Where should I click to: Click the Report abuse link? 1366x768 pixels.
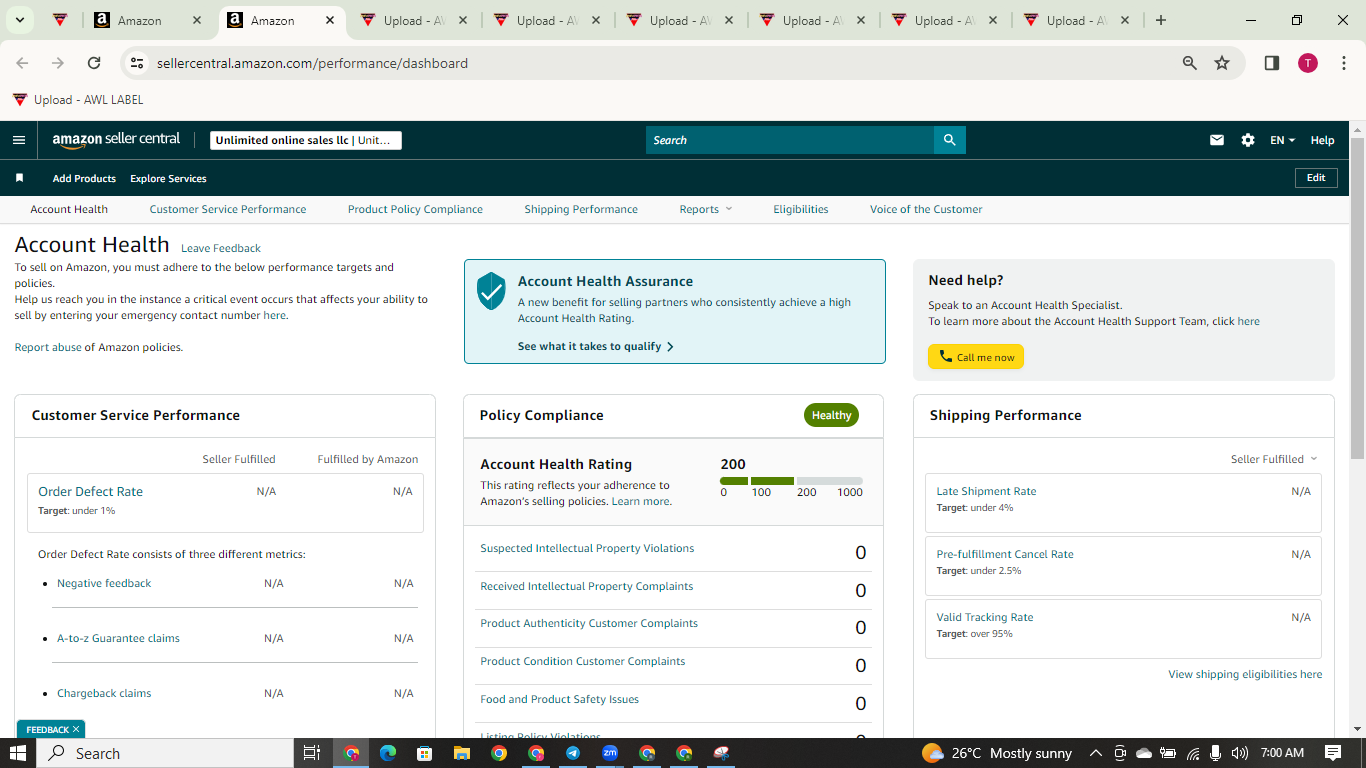coord(48,347)
